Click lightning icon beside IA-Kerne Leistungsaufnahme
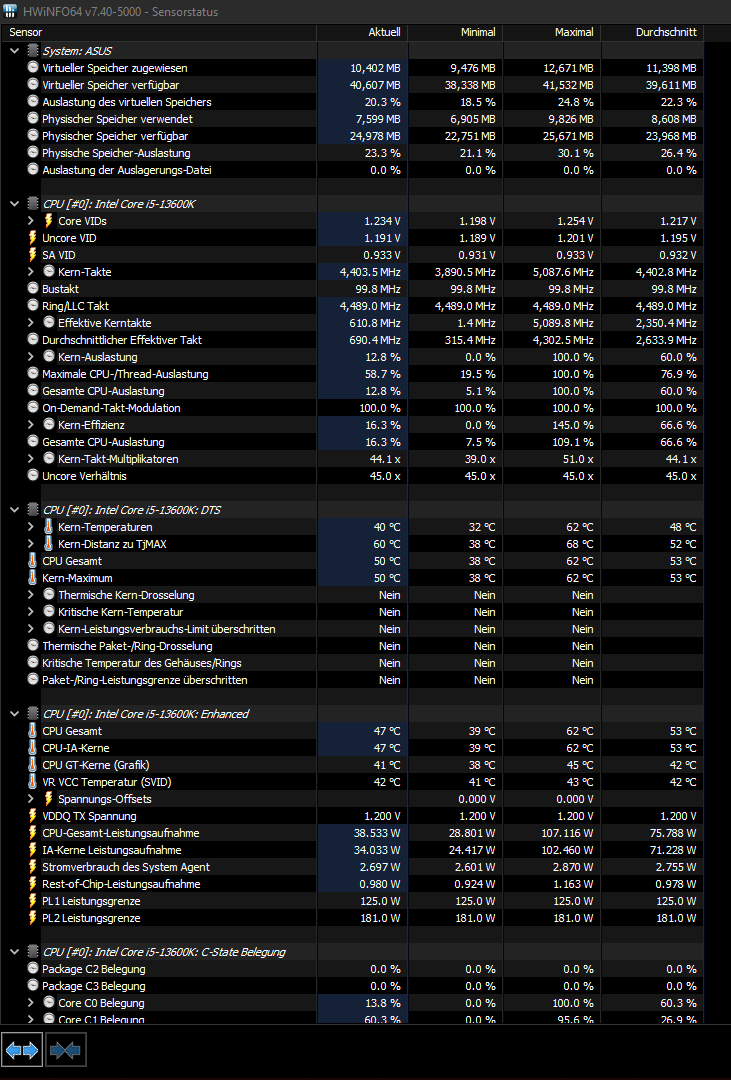The image size is (731, 1080). click(32, 849)
